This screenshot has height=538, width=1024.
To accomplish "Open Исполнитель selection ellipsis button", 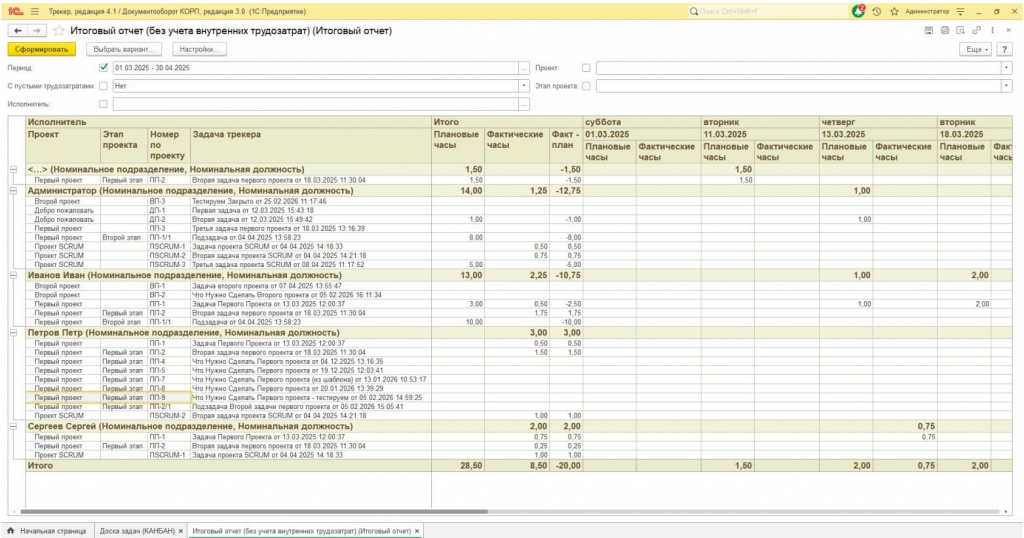I will point(524,104).
